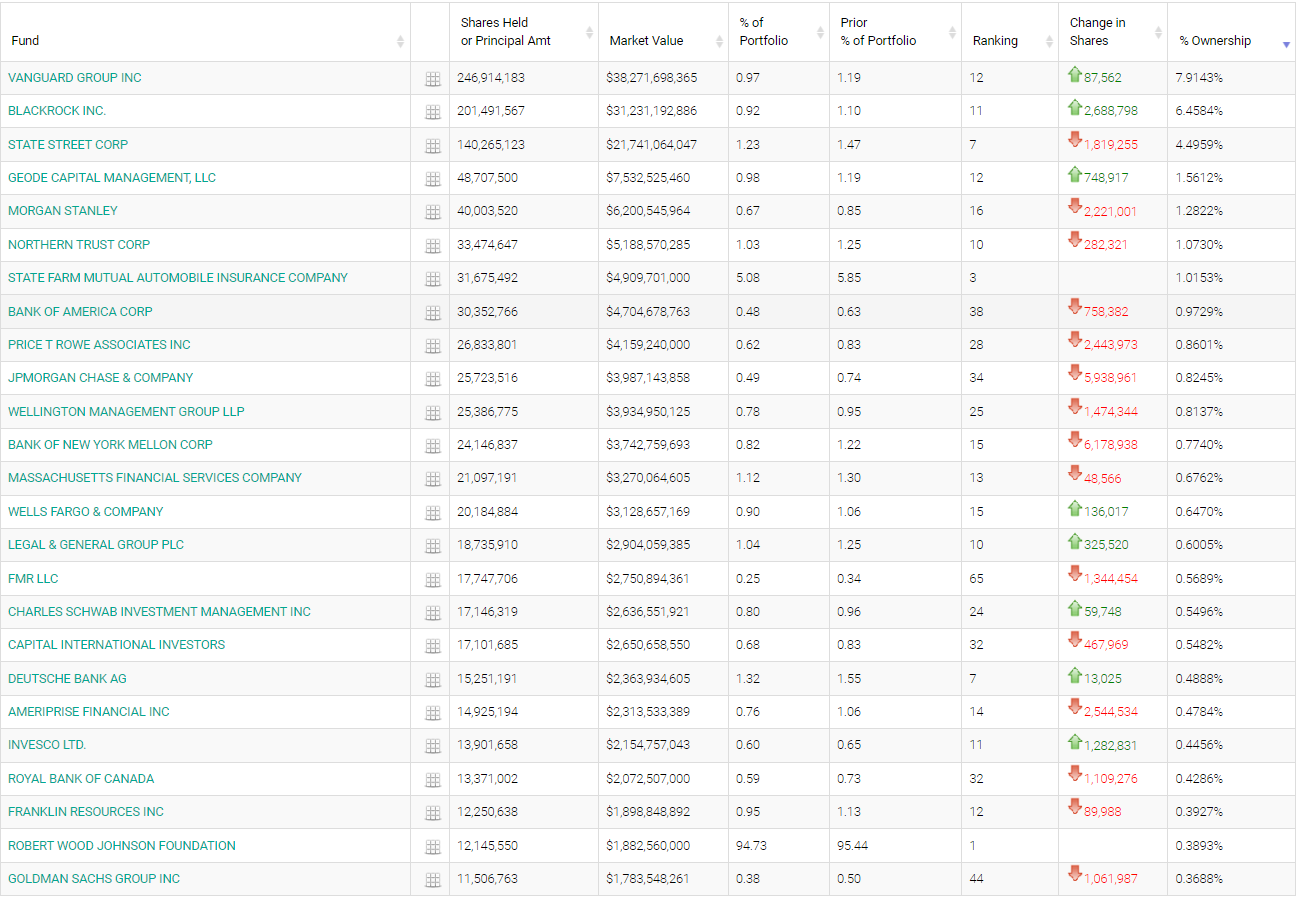Open grid icon for Massachusetts Financial Services
This screenshot has width=1296, height=897.
click(433, 479)
